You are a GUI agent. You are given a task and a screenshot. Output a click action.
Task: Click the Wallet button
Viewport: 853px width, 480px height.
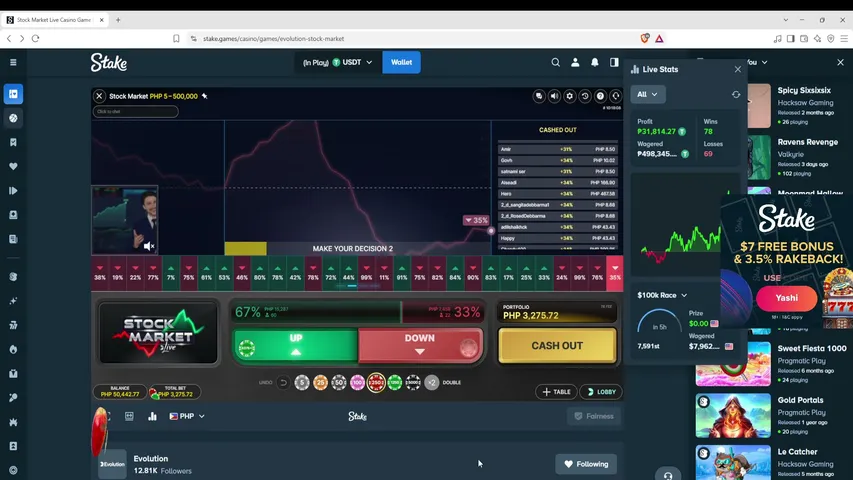tap(401, 63)
